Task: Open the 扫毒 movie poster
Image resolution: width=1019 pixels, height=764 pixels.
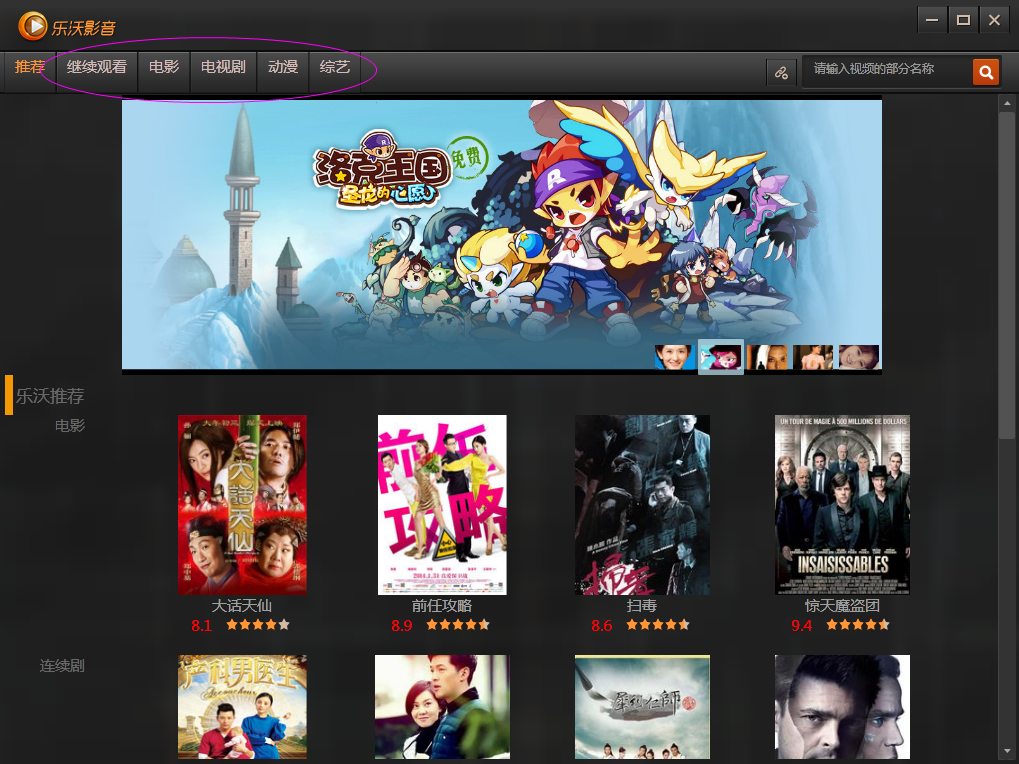Action: [x=642, y=505]
